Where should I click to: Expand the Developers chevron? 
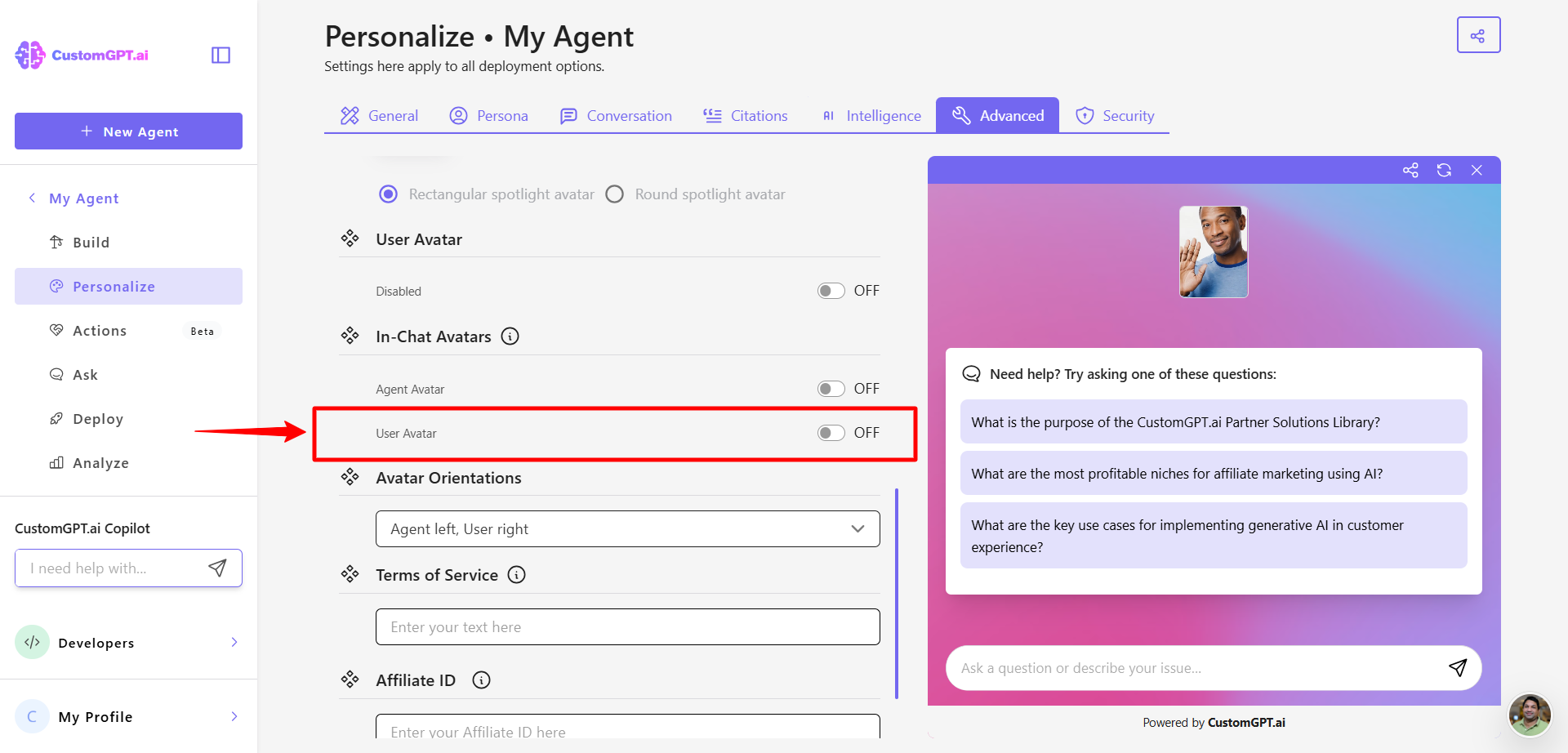tap(234, 643)
